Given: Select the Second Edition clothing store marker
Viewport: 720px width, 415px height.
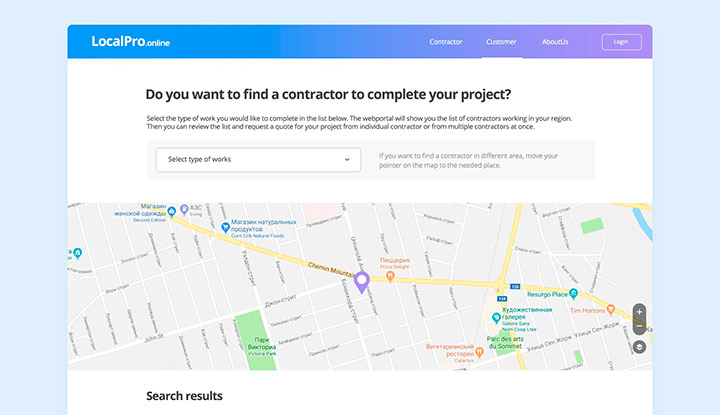Looking at the screenshot, I should pyautogui.click(x=171, y=212).
